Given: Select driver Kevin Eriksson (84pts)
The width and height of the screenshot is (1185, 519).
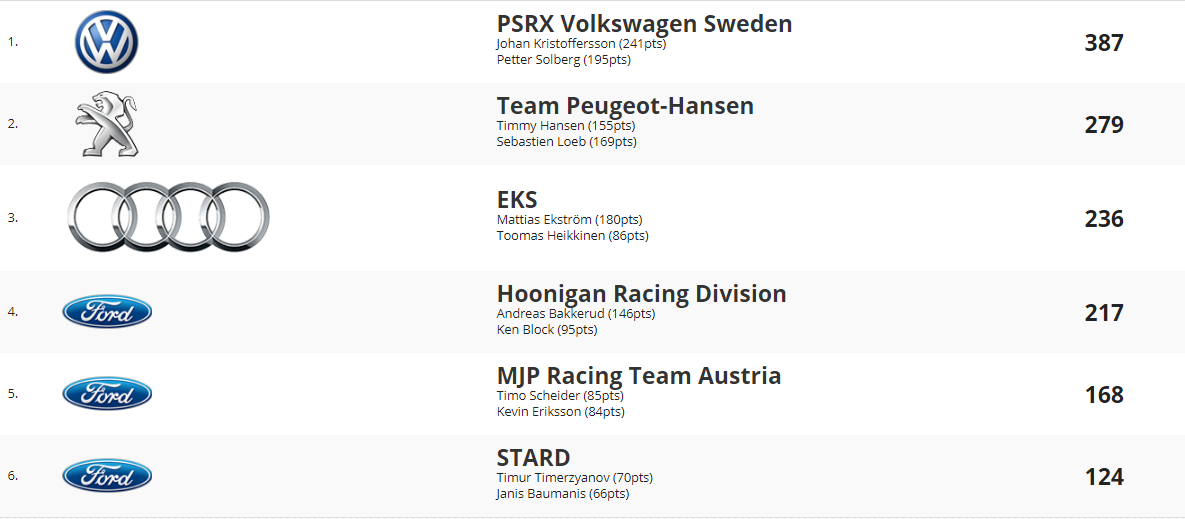Looking at the screenshot, I should 561,412.
